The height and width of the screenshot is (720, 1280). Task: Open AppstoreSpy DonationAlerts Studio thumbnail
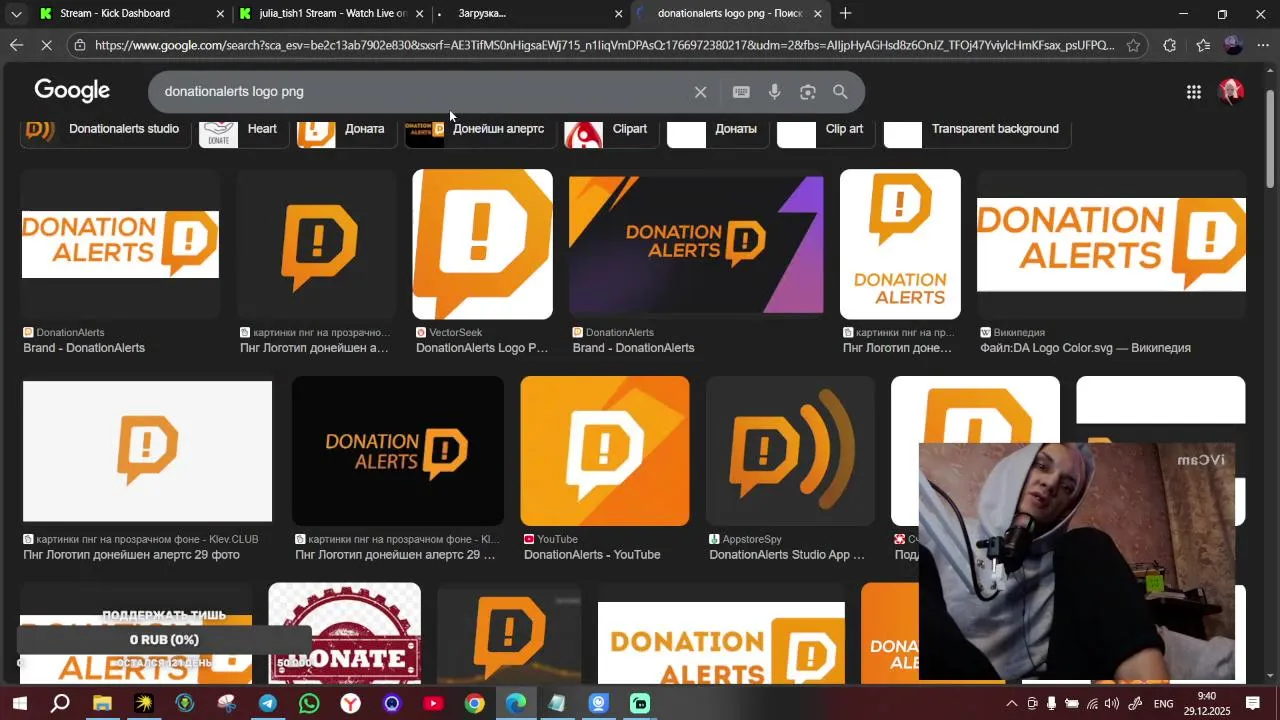[x=790, y=451]
